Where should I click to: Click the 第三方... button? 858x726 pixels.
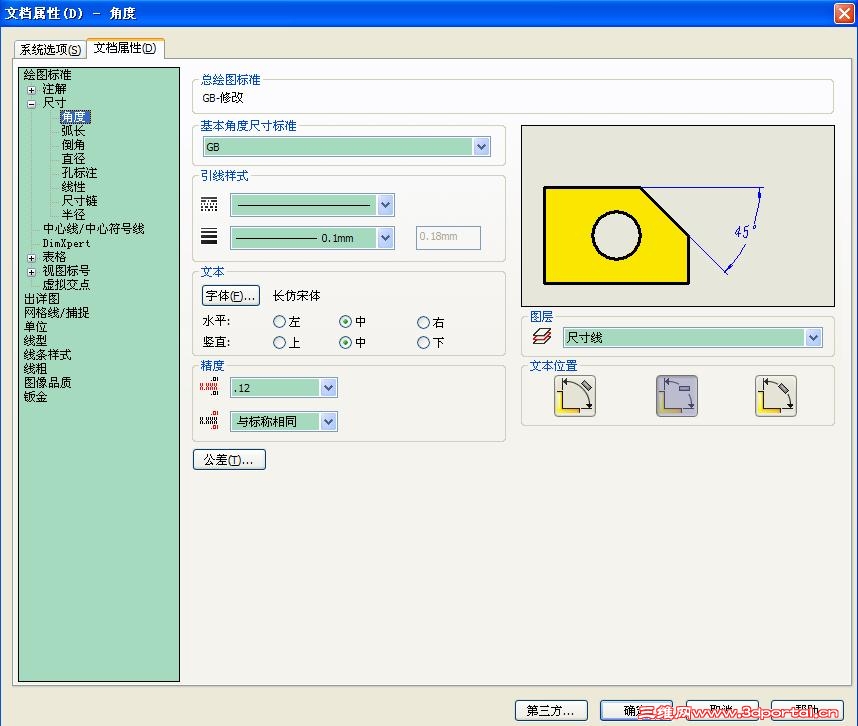[551, 710]
